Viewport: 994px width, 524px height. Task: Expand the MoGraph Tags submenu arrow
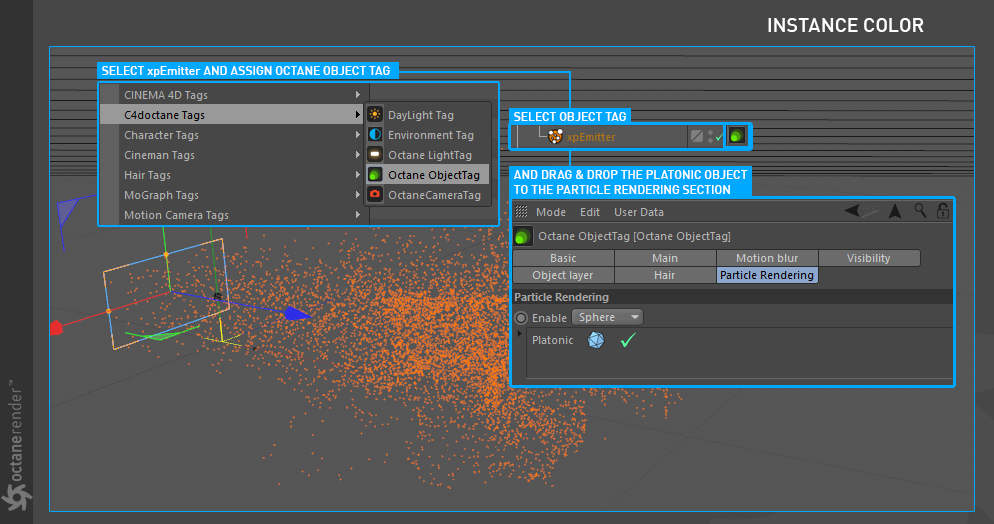pyautogui.click(x=358, y=195)
